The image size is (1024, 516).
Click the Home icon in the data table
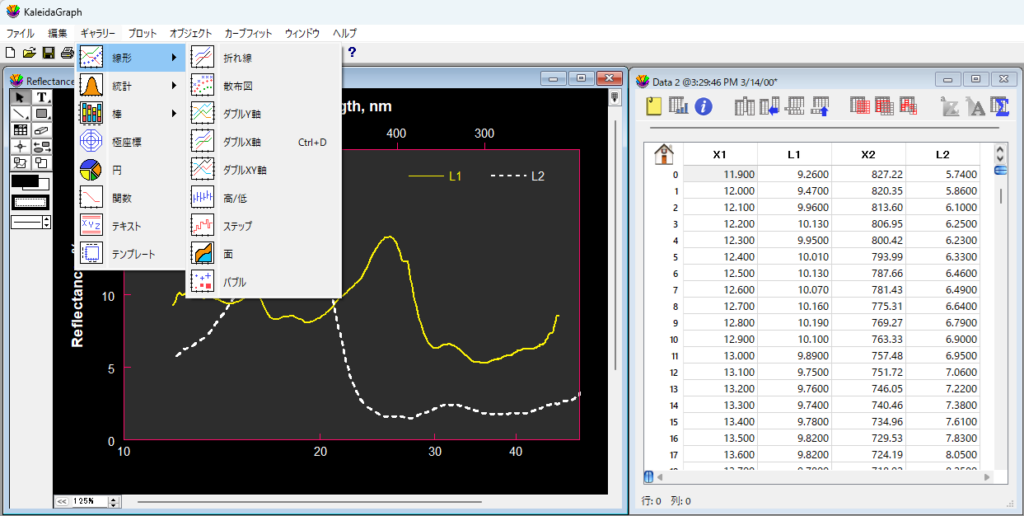point(662,155)
